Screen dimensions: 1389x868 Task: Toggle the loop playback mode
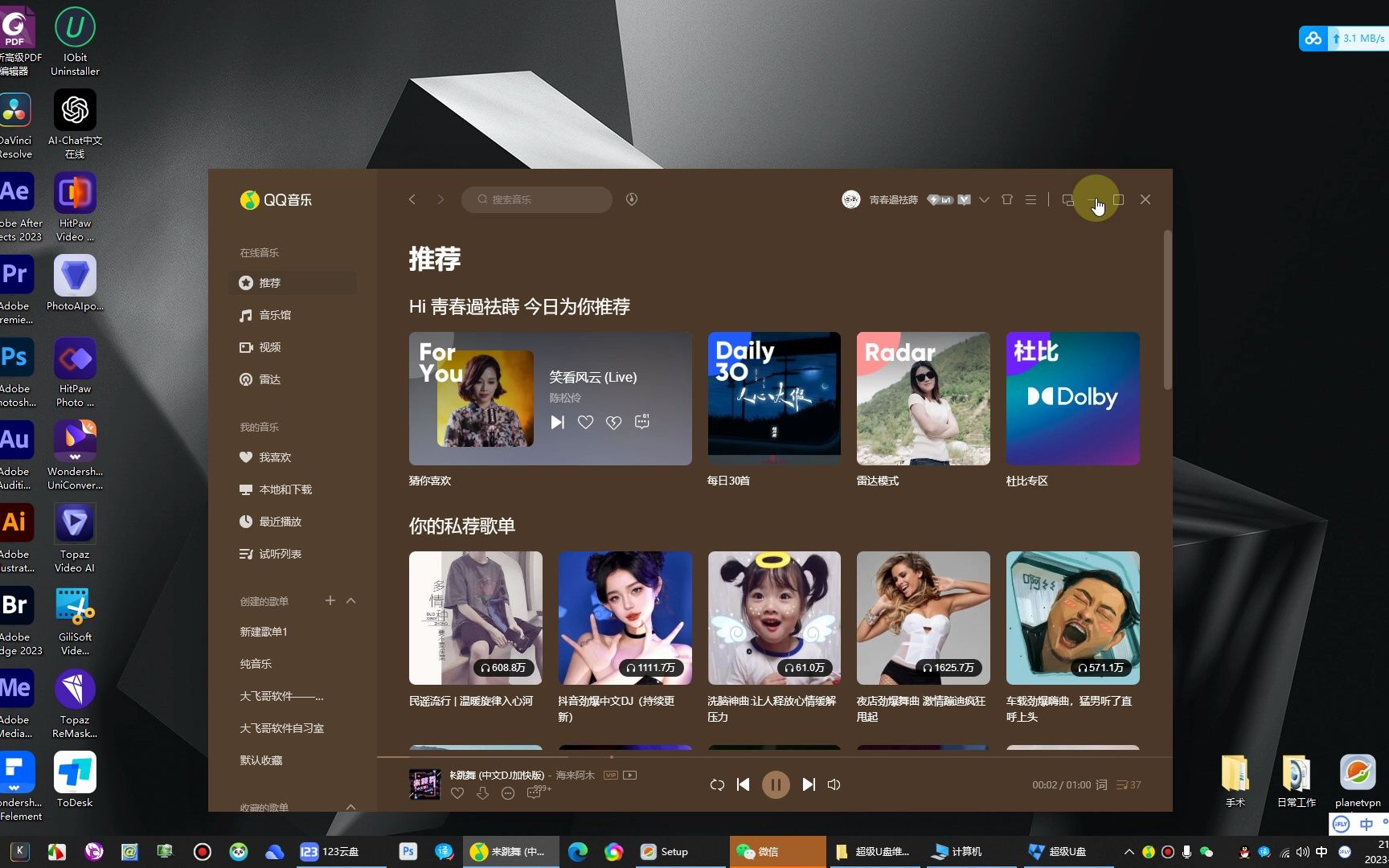(x=717, y=784)
